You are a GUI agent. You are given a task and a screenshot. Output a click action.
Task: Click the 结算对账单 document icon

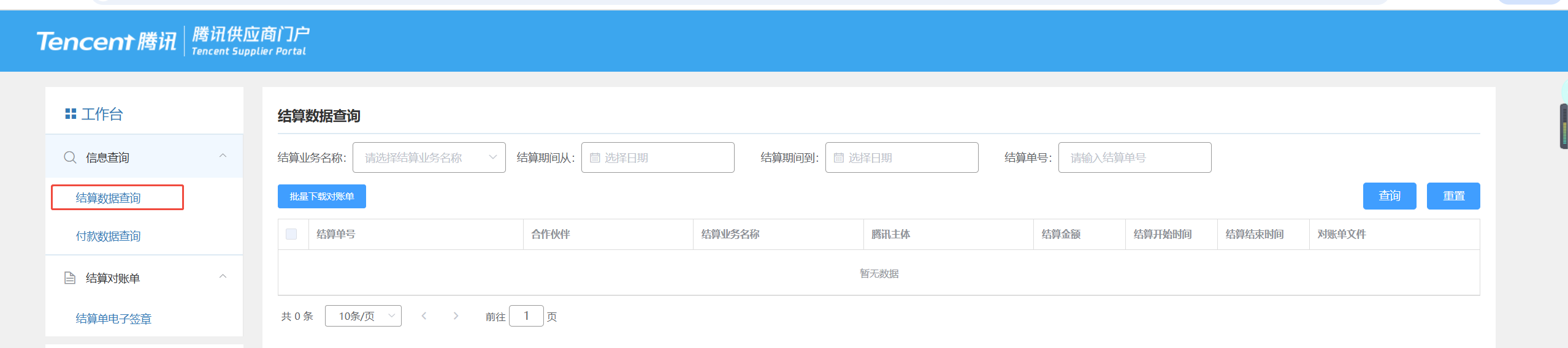point(70,278)
